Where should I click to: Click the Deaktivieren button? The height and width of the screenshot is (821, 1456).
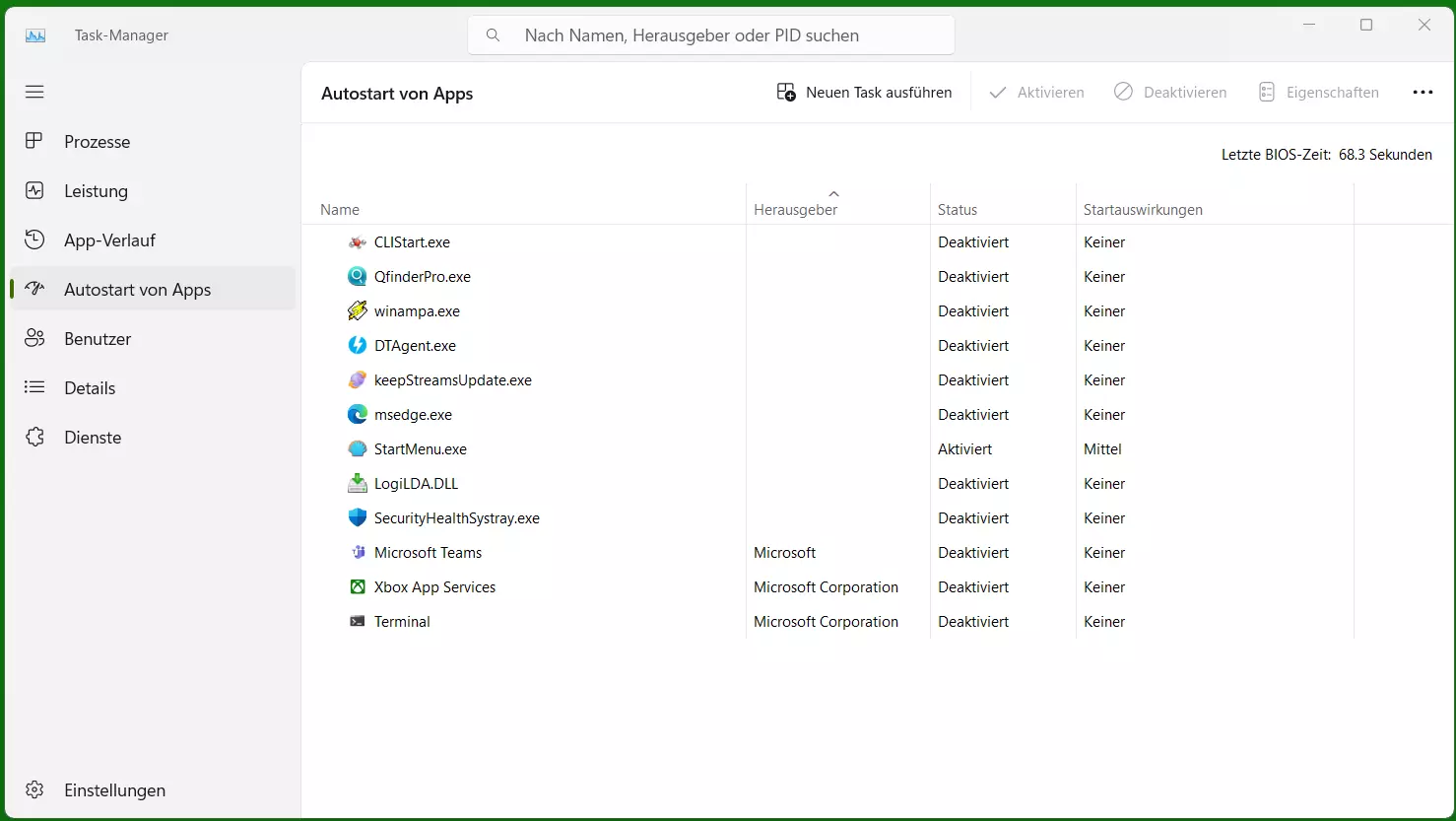(x=1170, y=92)
